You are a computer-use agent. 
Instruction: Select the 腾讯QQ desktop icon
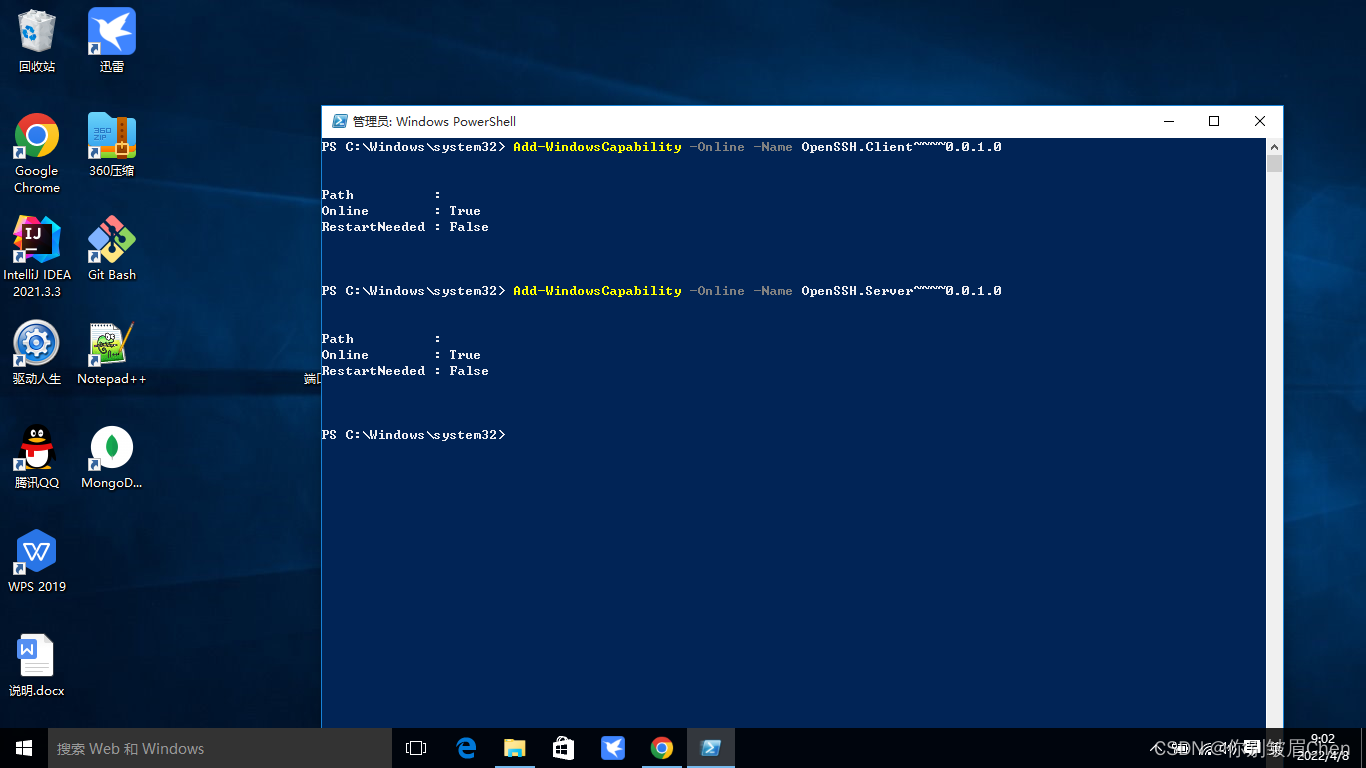(37, 448)
